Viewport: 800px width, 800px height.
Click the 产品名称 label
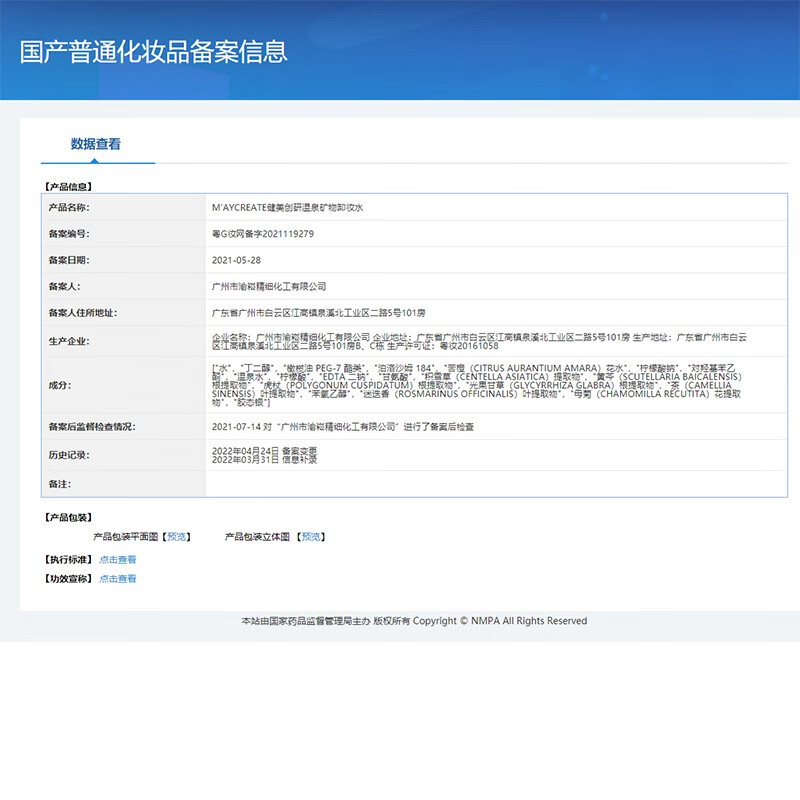pyautogui.click(x=69, y=208)
